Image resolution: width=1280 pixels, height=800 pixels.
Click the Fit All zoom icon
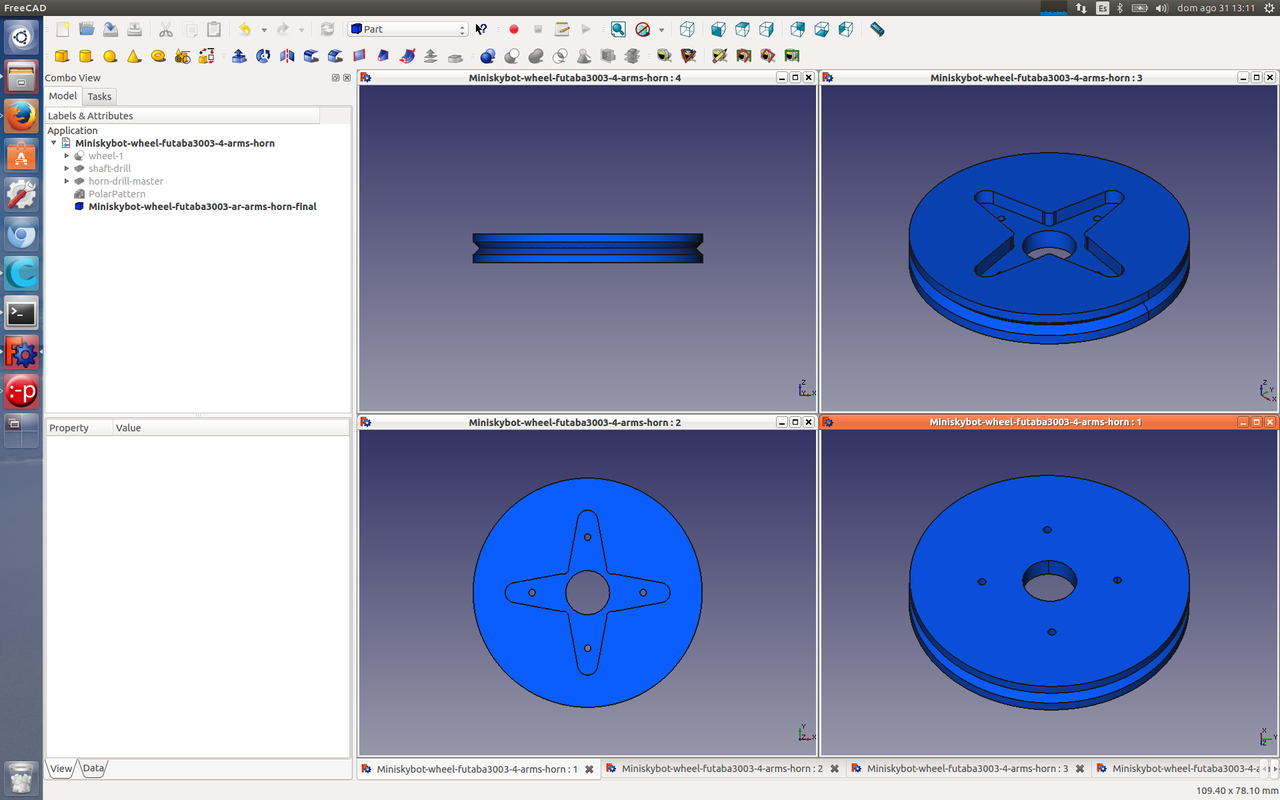(618, 29)
